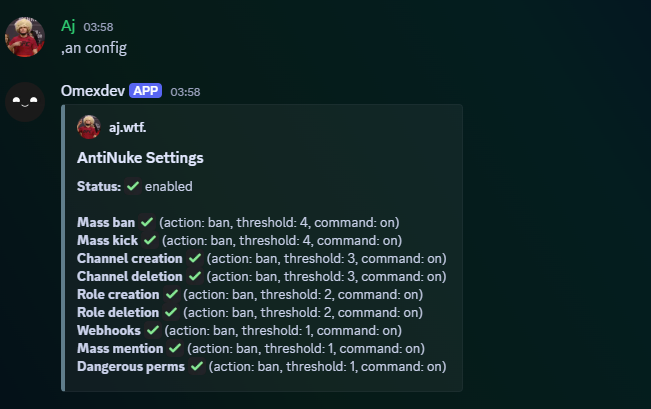The width and height of the screenshot is (651, 409).
Task: Click the Role deletion checkmark emoji
Action: click(x=171, y=312)
